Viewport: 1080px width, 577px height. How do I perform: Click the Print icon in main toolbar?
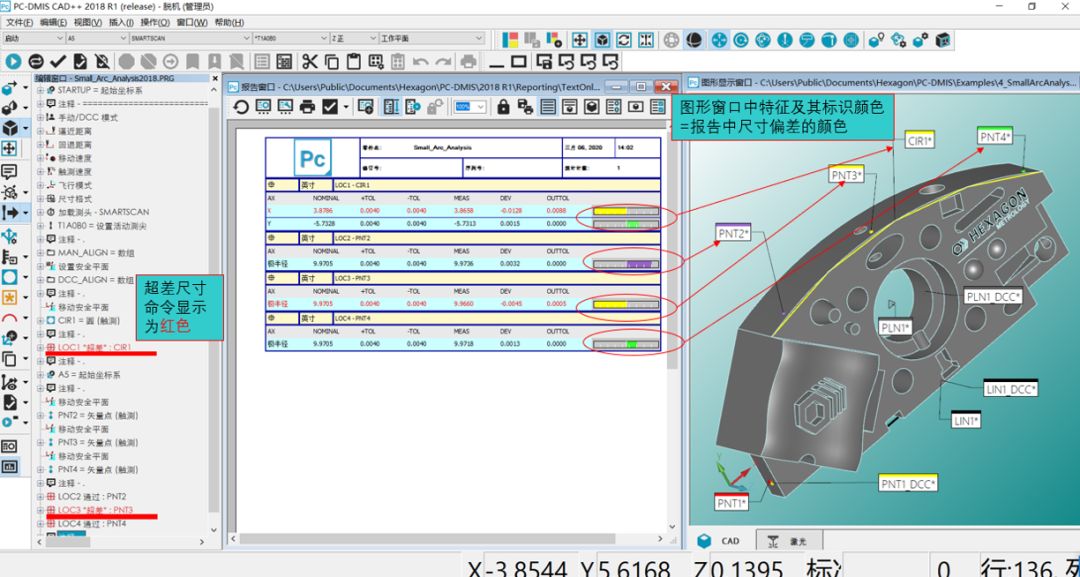(468, 62)
